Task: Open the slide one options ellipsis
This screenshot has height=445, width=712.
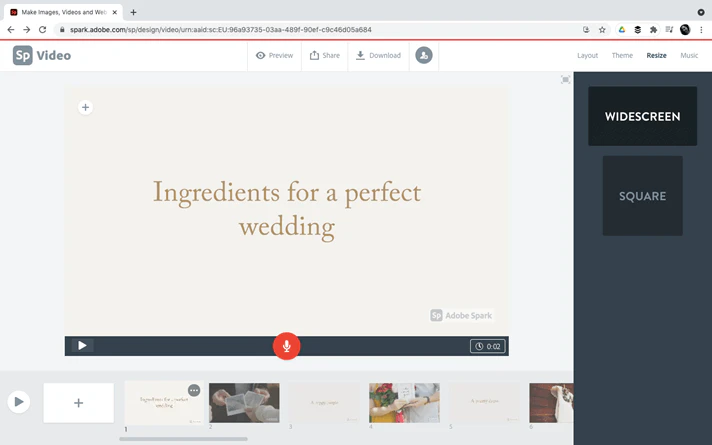Action: click(x=194, y=391)
